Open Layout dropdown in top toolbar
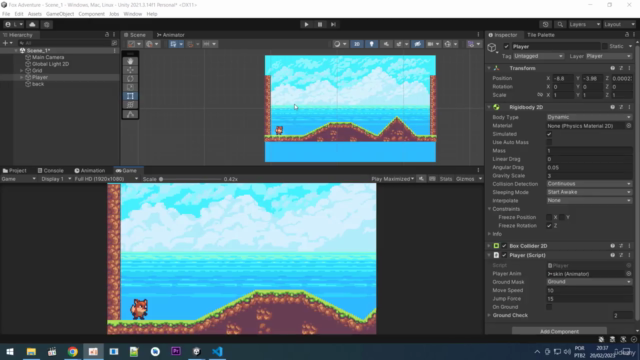This screenshot has width=640, height=360. pyautogui.click(x=619, y=24)
